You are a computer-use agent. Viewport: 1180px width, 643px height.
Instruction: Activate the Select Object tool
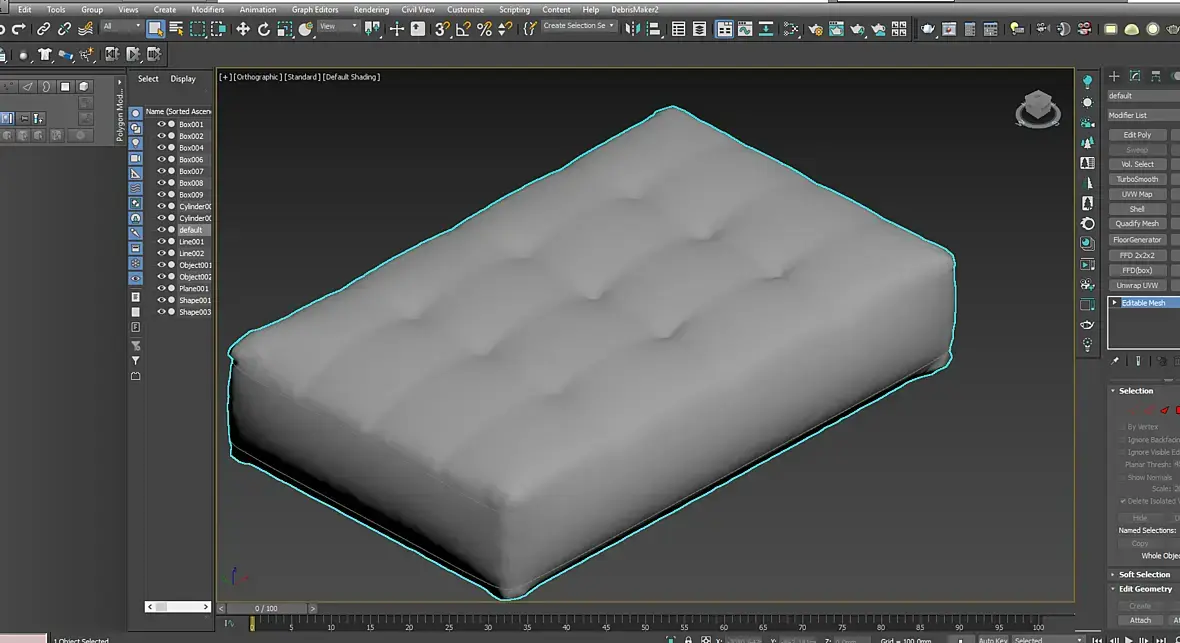pos(155,29)
